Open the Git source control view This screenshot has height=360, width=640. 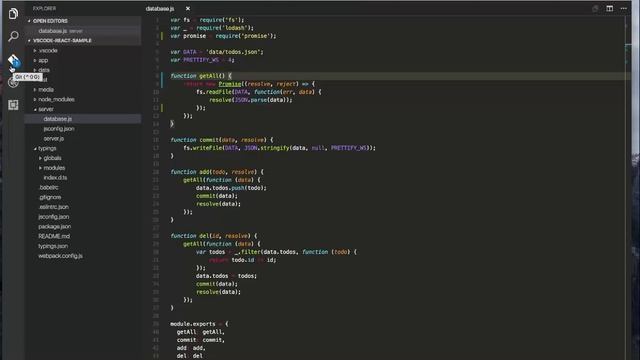13,60
